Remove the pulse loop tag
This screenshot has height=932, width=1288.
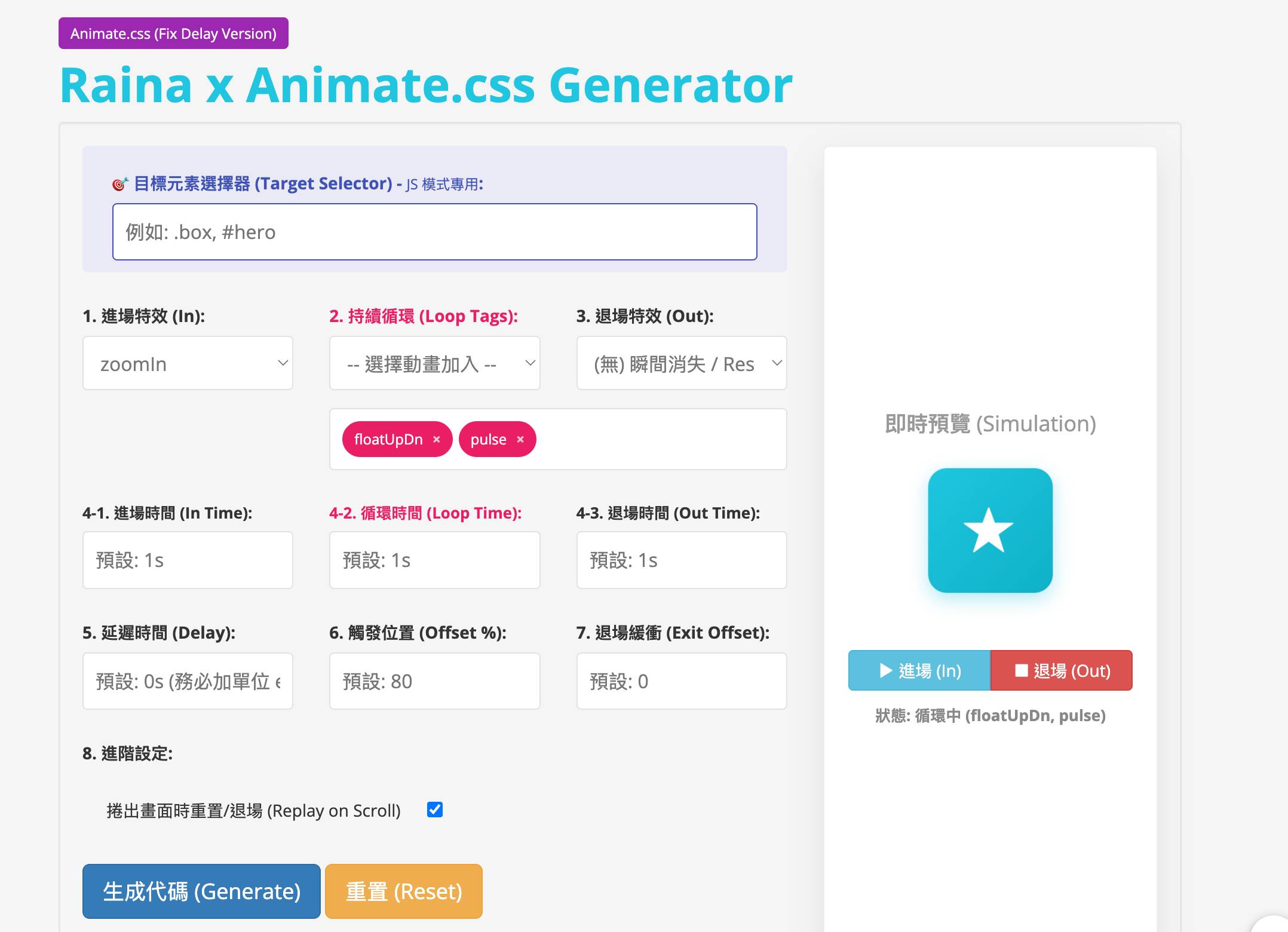click(x=520, y=440)
